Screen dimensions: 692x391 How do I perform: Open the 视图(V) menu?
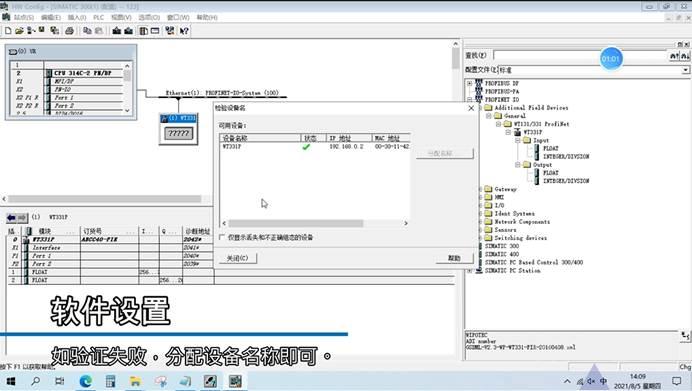click(x=121, y=18)
